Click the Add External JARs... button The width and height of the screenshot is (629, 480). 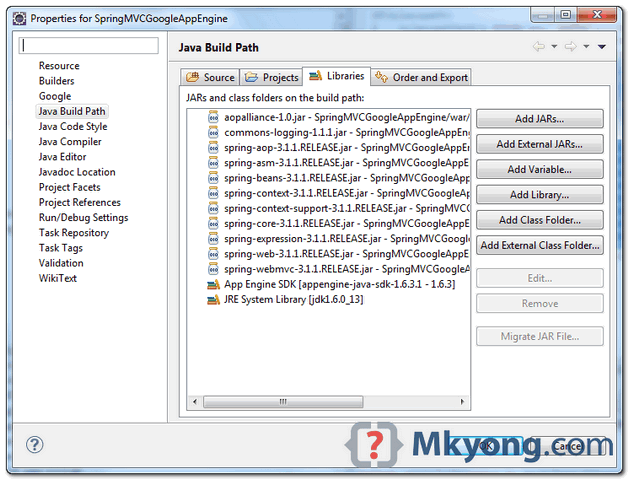pos(540,144)
